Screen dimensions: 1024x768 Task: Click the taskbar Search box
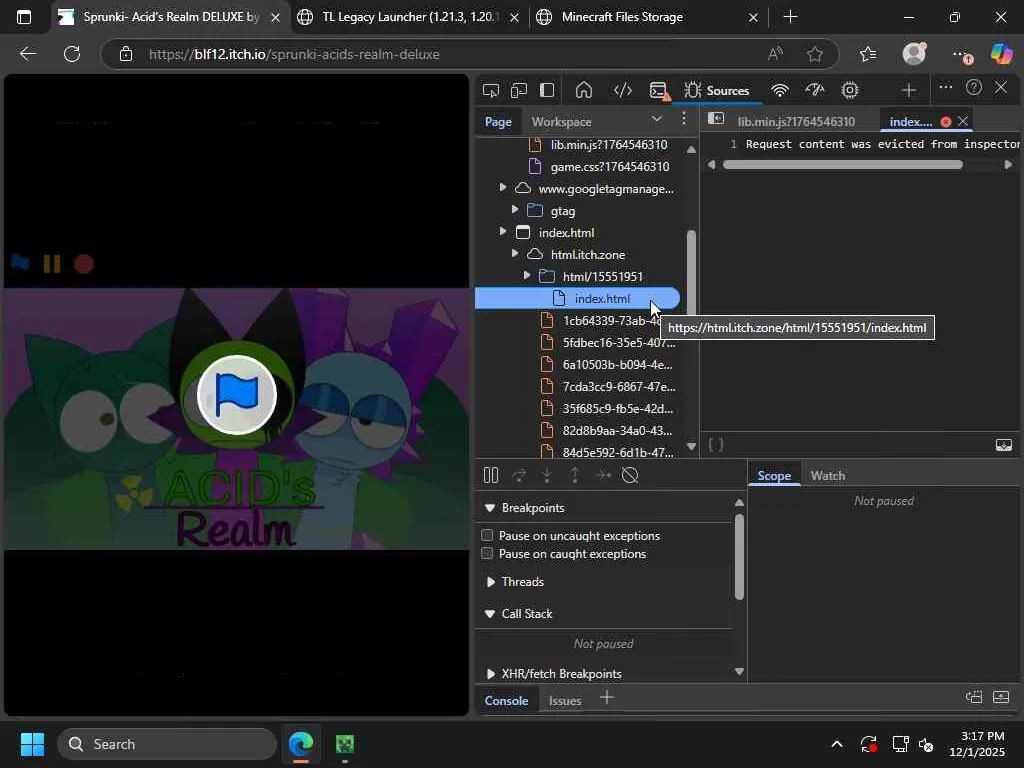[167, 744]
